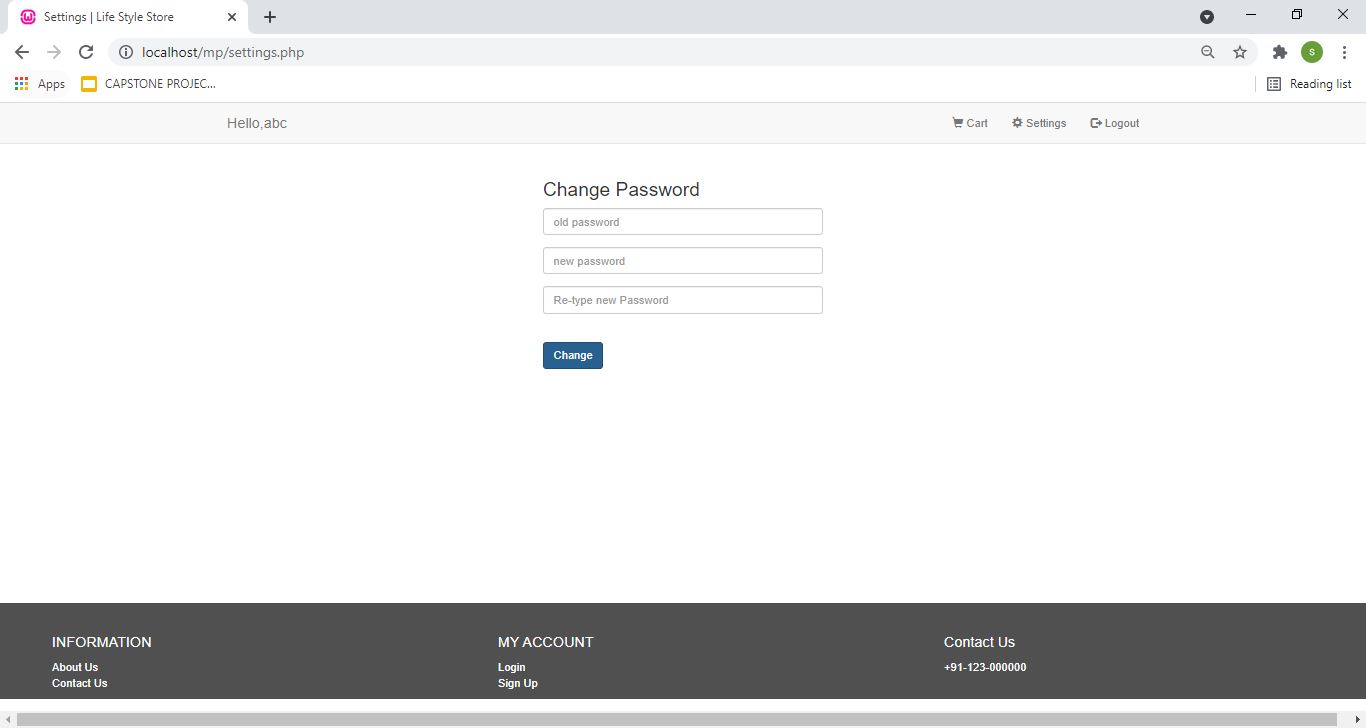1366x728 pixels.
Task: Open the CAPSTONE PROJEC... bookmark
Action: pos(149,84)
